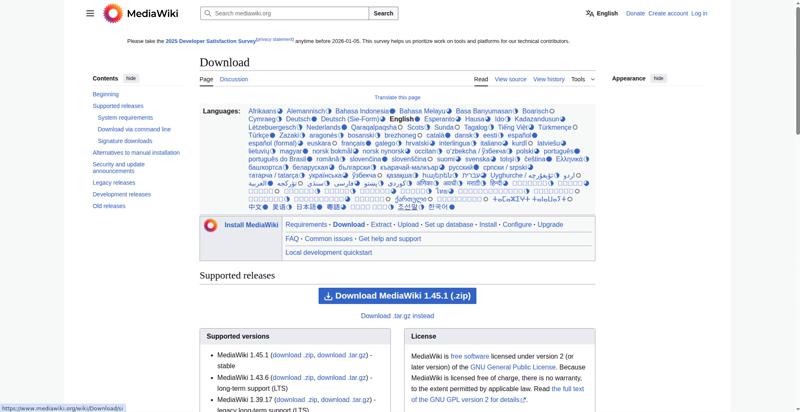Switch to the Discussion tab
Screen dimensions: 800x412
(234, 79)
